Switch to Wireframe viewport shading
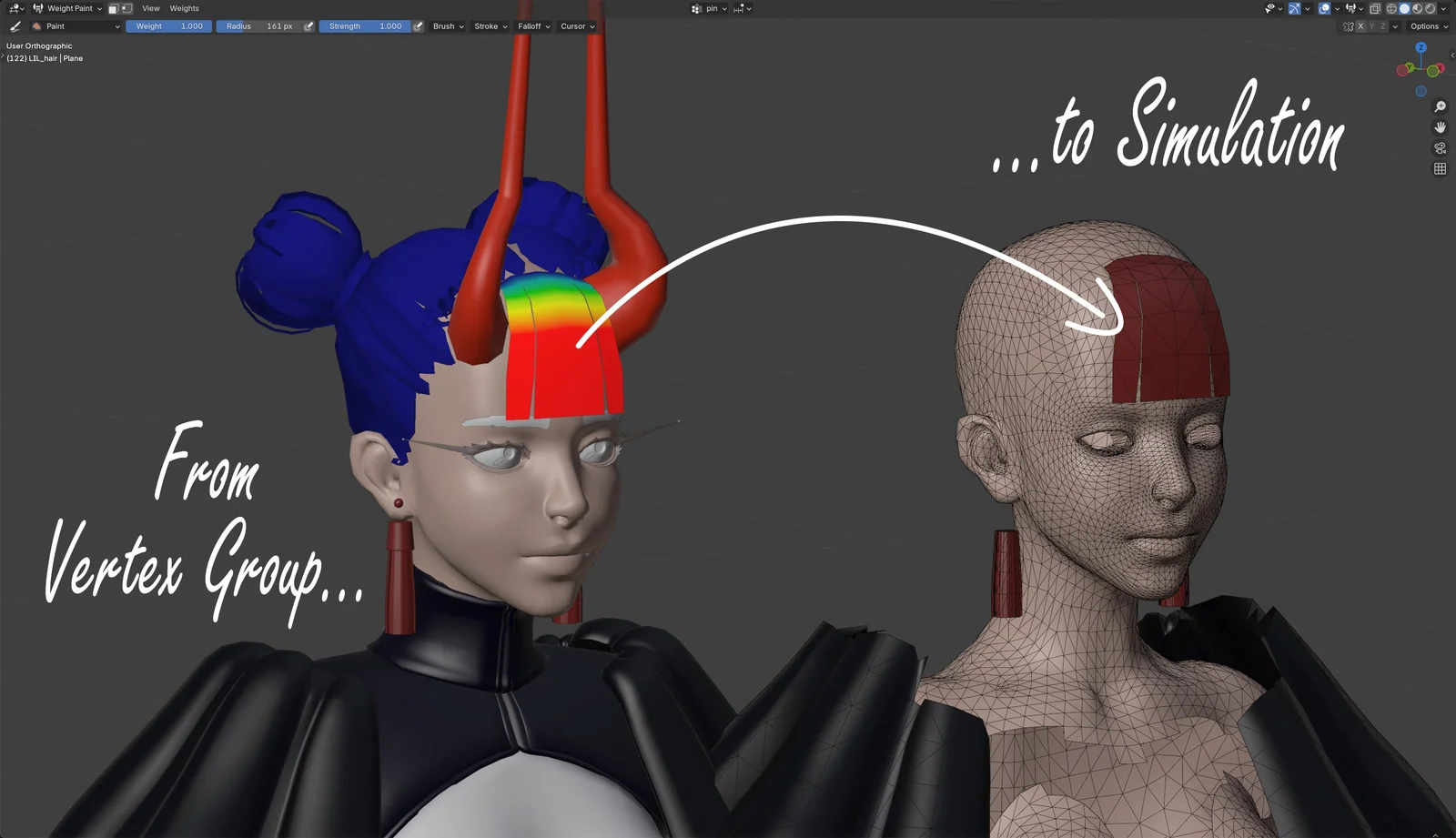The width and height of the screenshot is (1456, 838). click(x=1391, y=8)
